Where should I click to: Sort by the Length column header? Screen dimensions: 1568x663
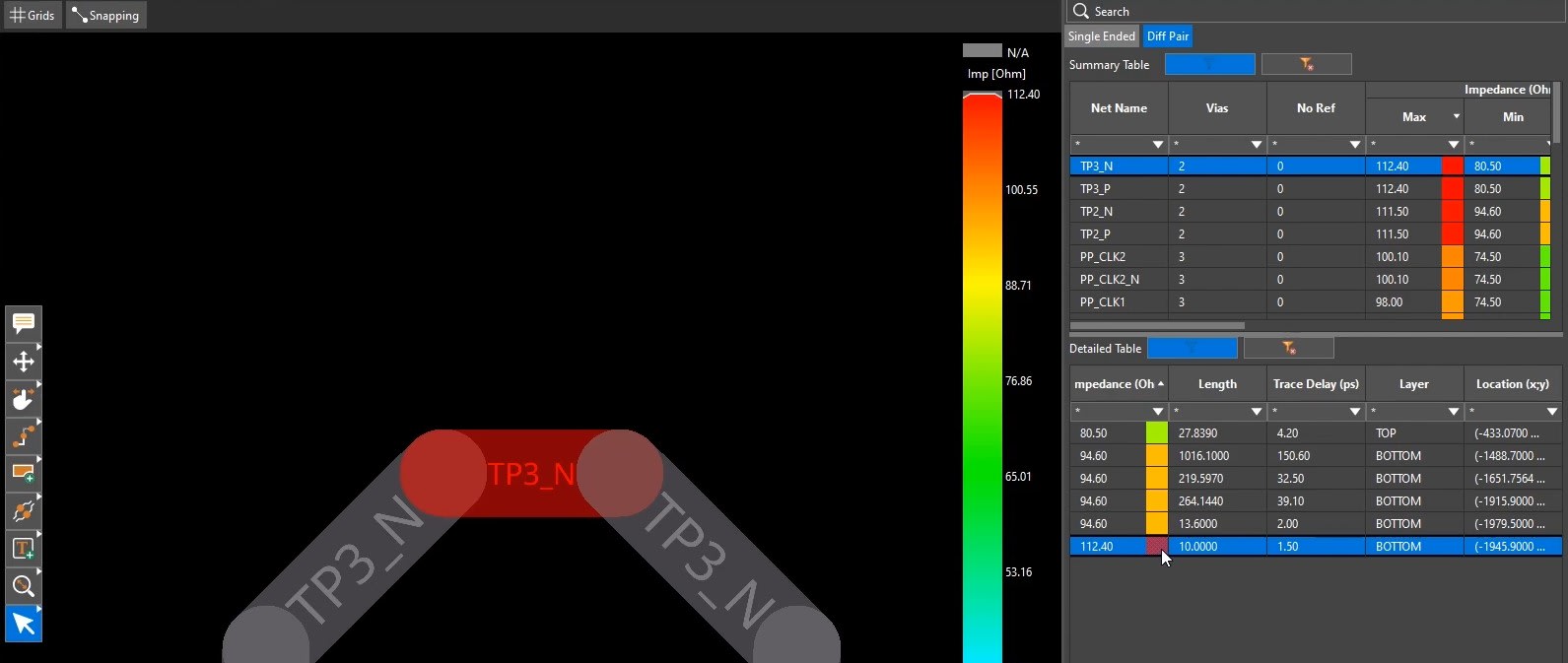[x=1217, y=384]
